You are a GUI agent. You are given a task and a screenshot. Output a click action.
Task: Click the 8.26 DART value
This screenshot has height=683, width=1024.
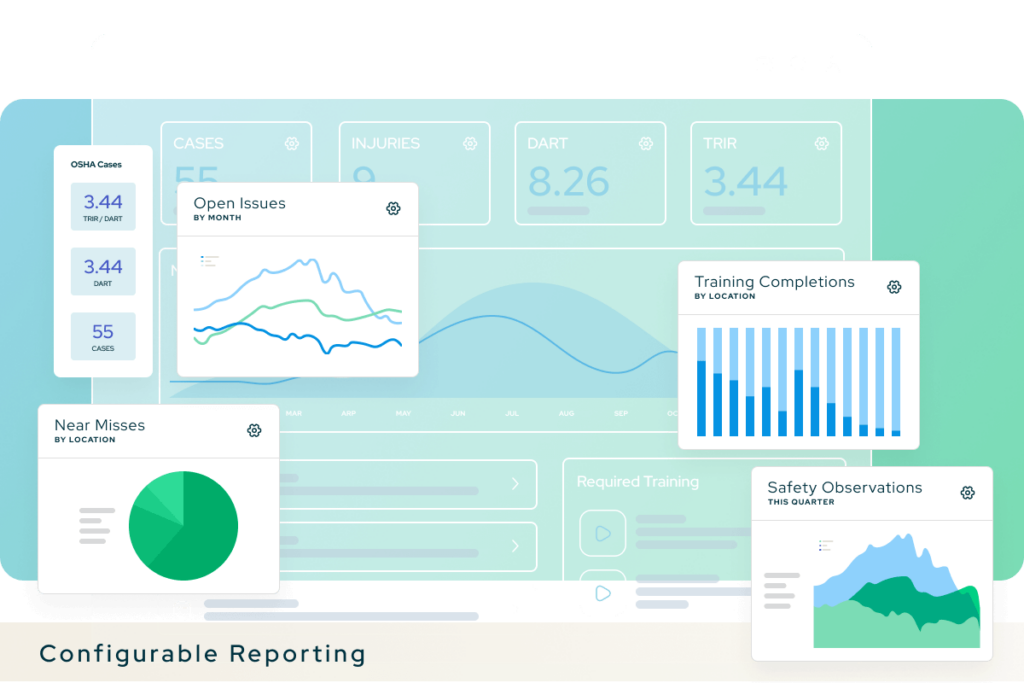click(568, 182)
